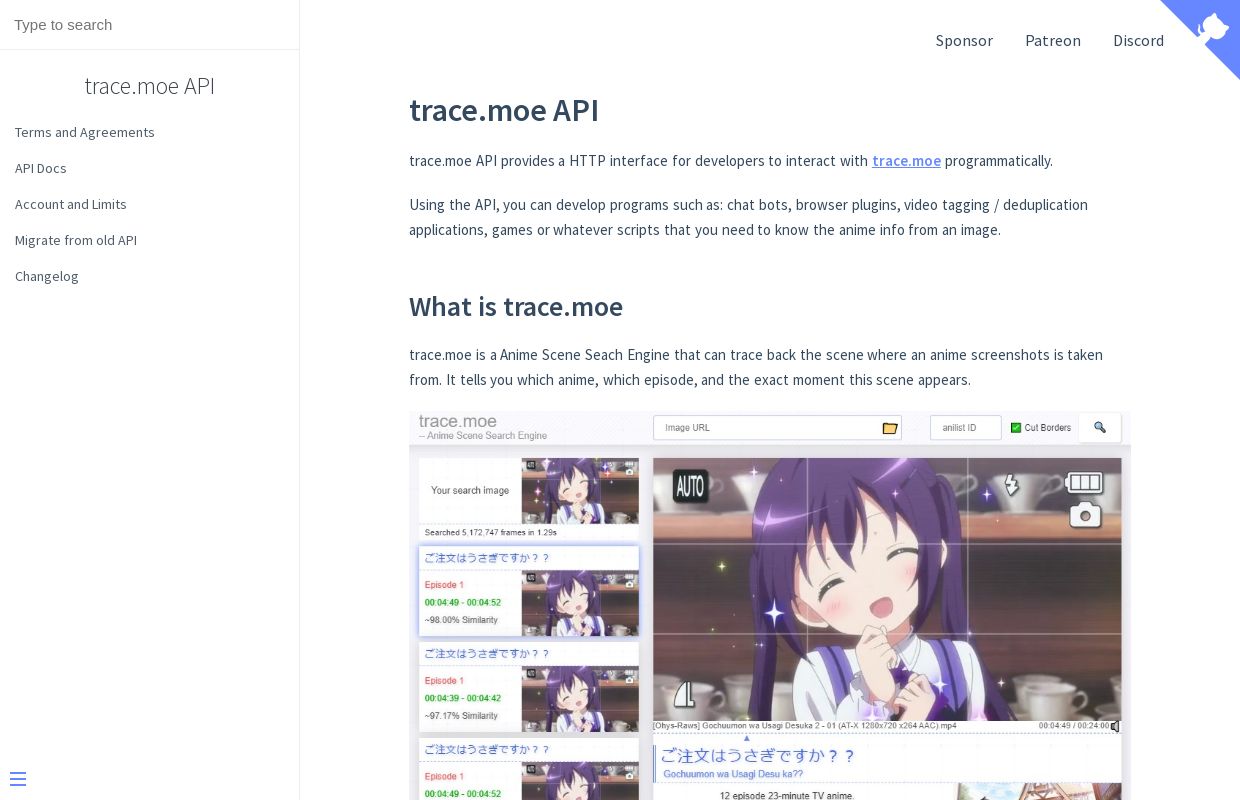
Task: Click the anilist ID field in screenshot
Action: coord(966,427)
